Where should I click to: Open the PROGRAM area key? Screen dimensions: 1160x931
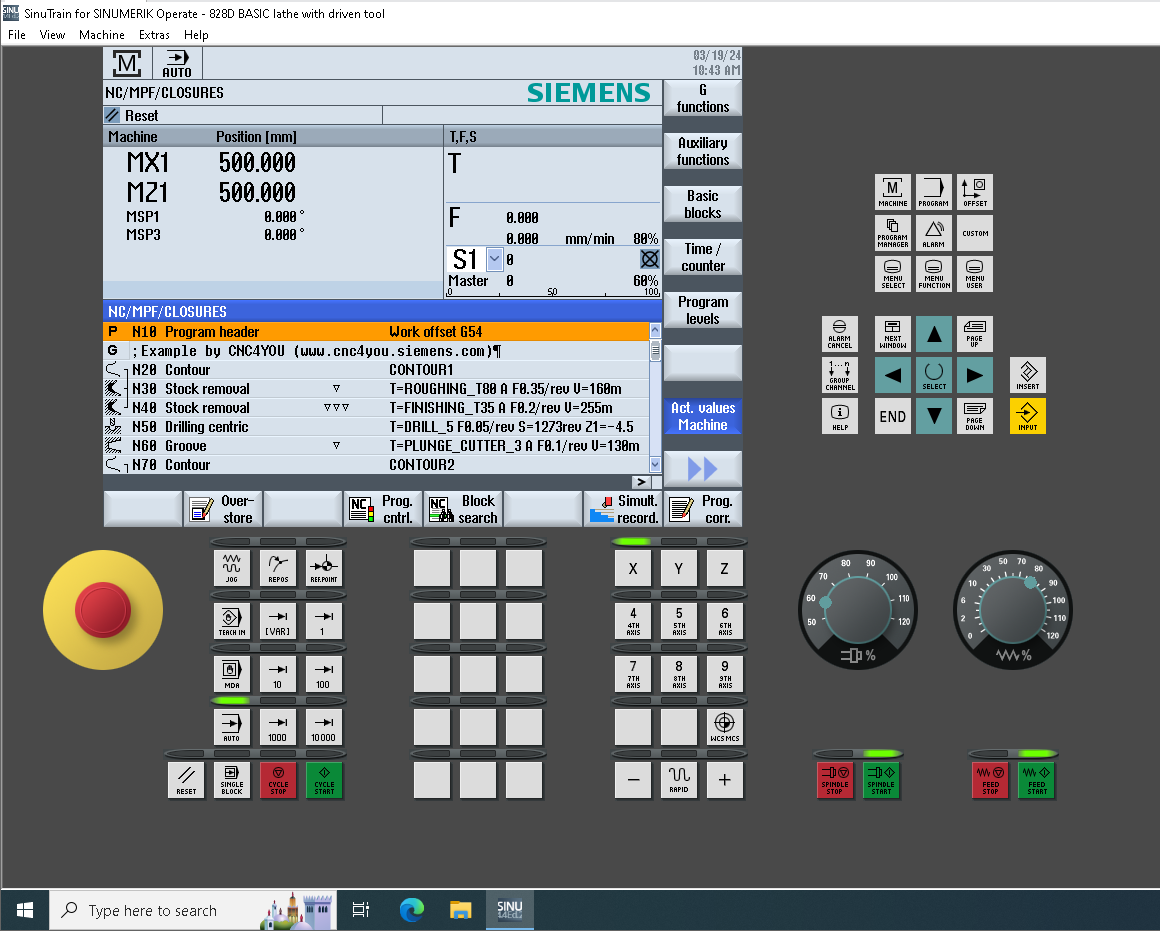(x=934, y=192)
